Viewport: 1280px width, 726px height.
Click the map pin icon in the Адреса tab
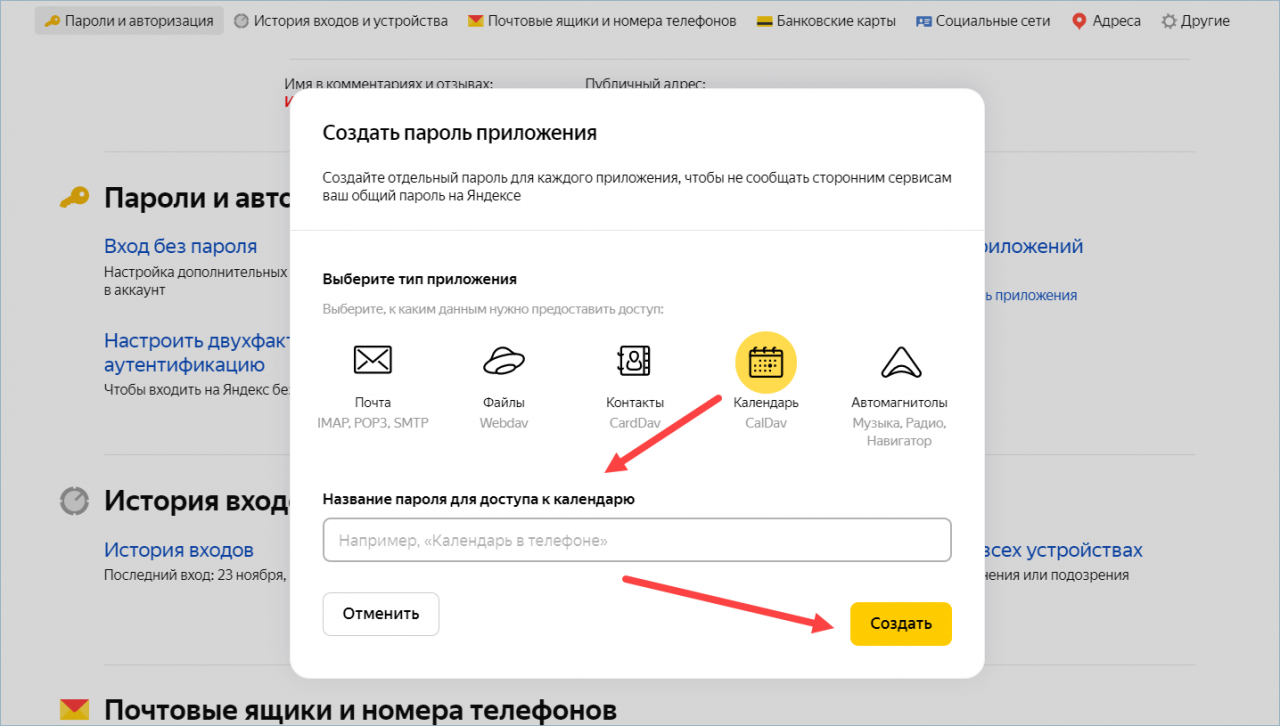[x=1079, y=21]
